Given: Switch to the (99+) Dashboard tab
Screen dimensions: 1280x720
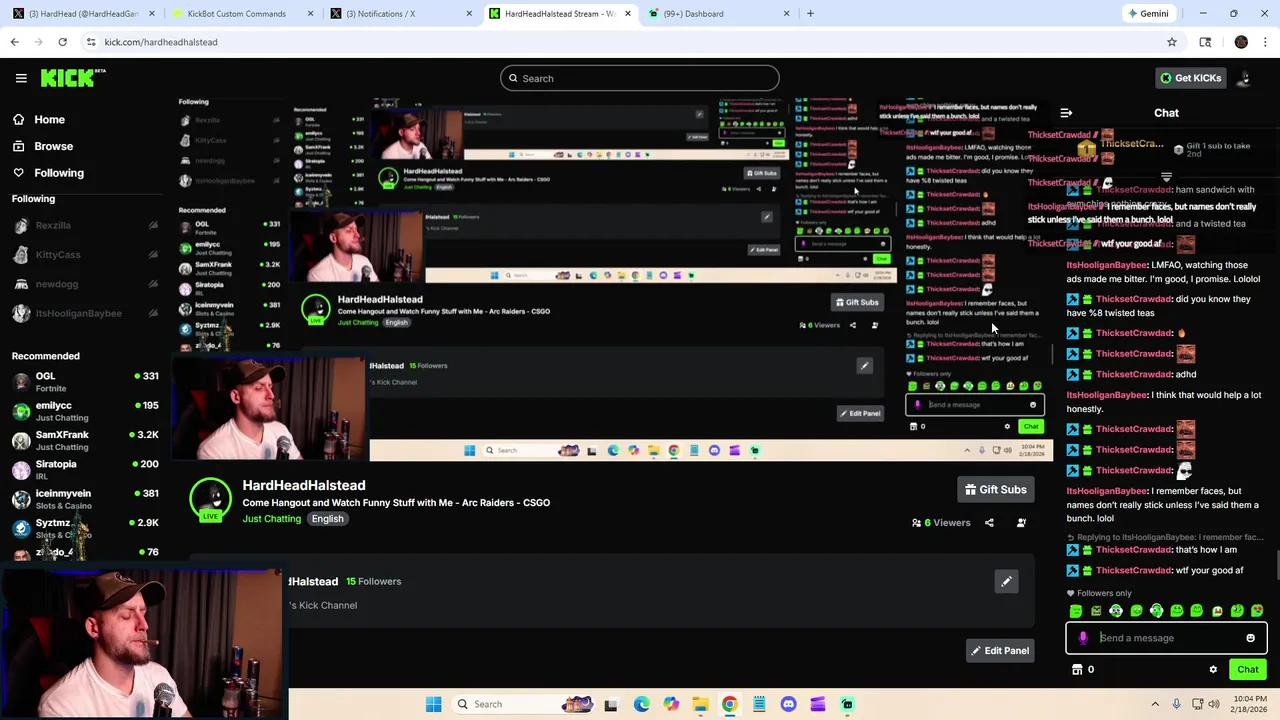Looking at the screenshot, I should 719,14.
